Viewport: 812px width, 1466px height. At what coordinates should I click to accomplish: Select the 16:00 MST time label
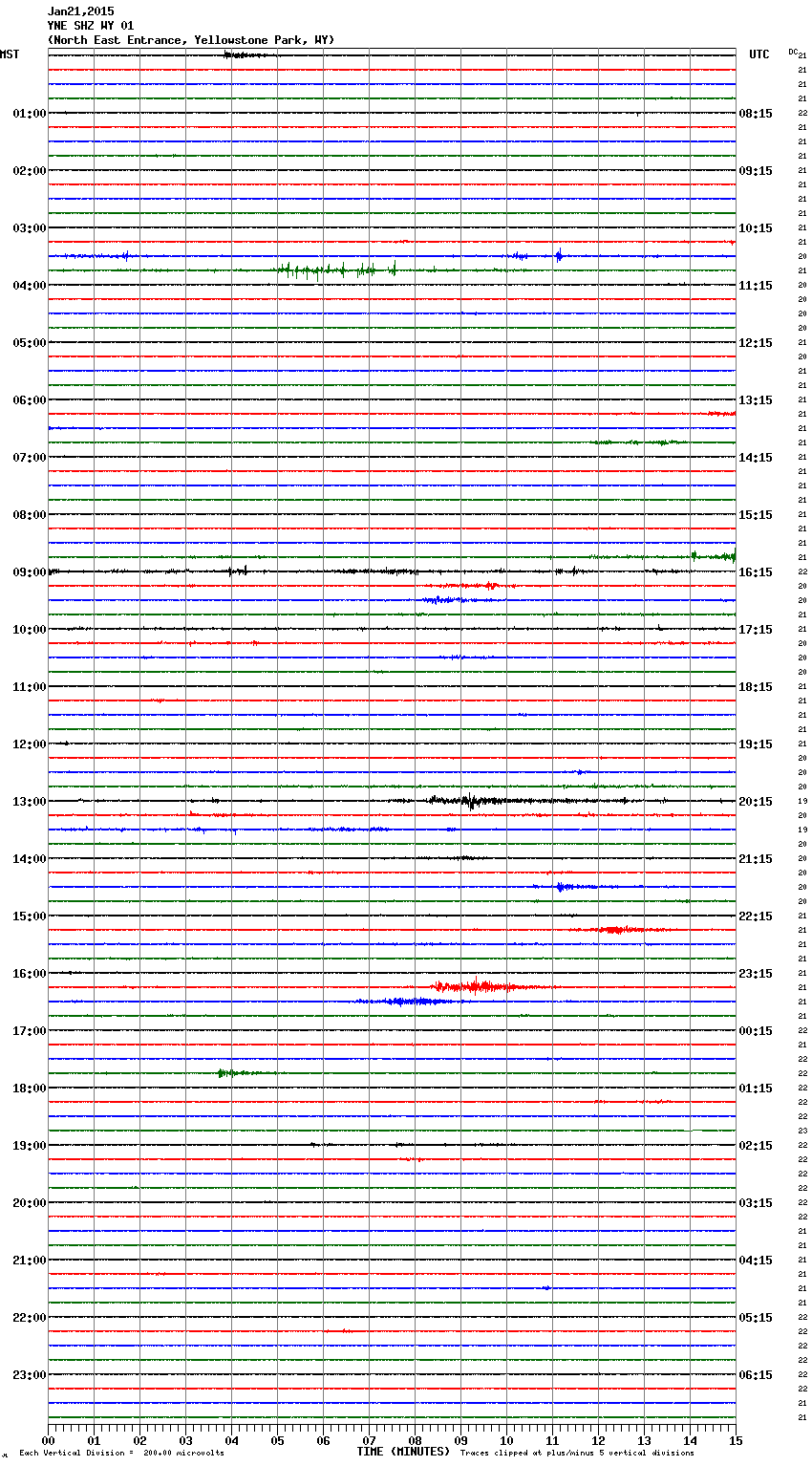[30, 974]
